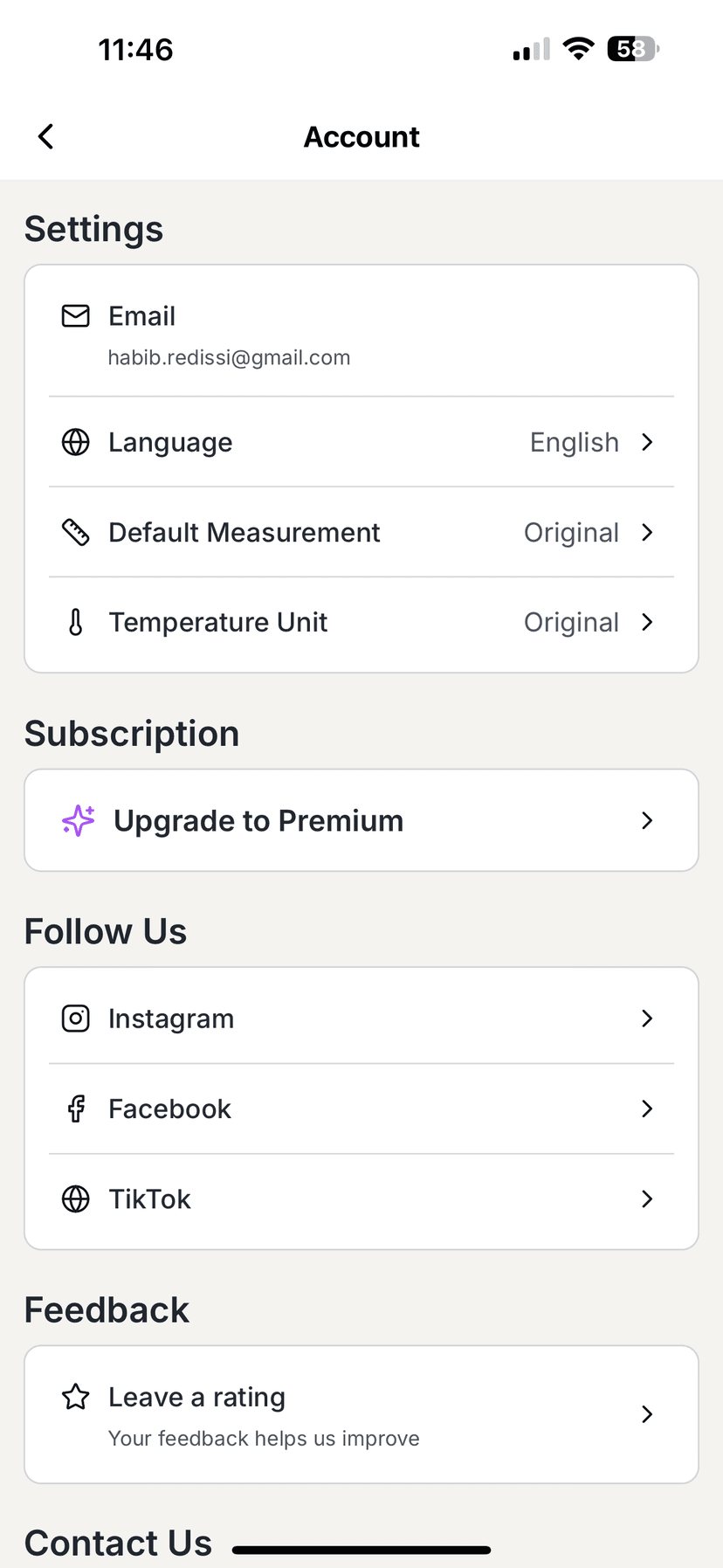Open Default Measurement options chevron
This screenshot has height=1568, width=723.
pos(647,532)
